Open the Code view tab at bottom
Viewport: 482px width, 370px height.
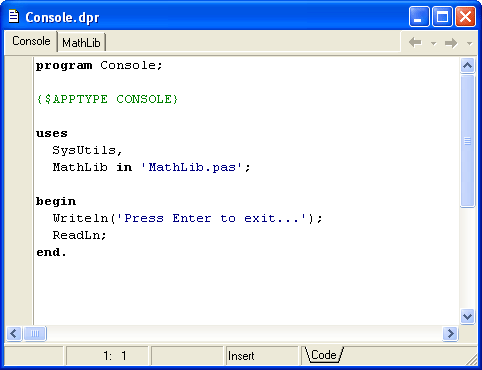pyautogui.click(x=323, y=355)
